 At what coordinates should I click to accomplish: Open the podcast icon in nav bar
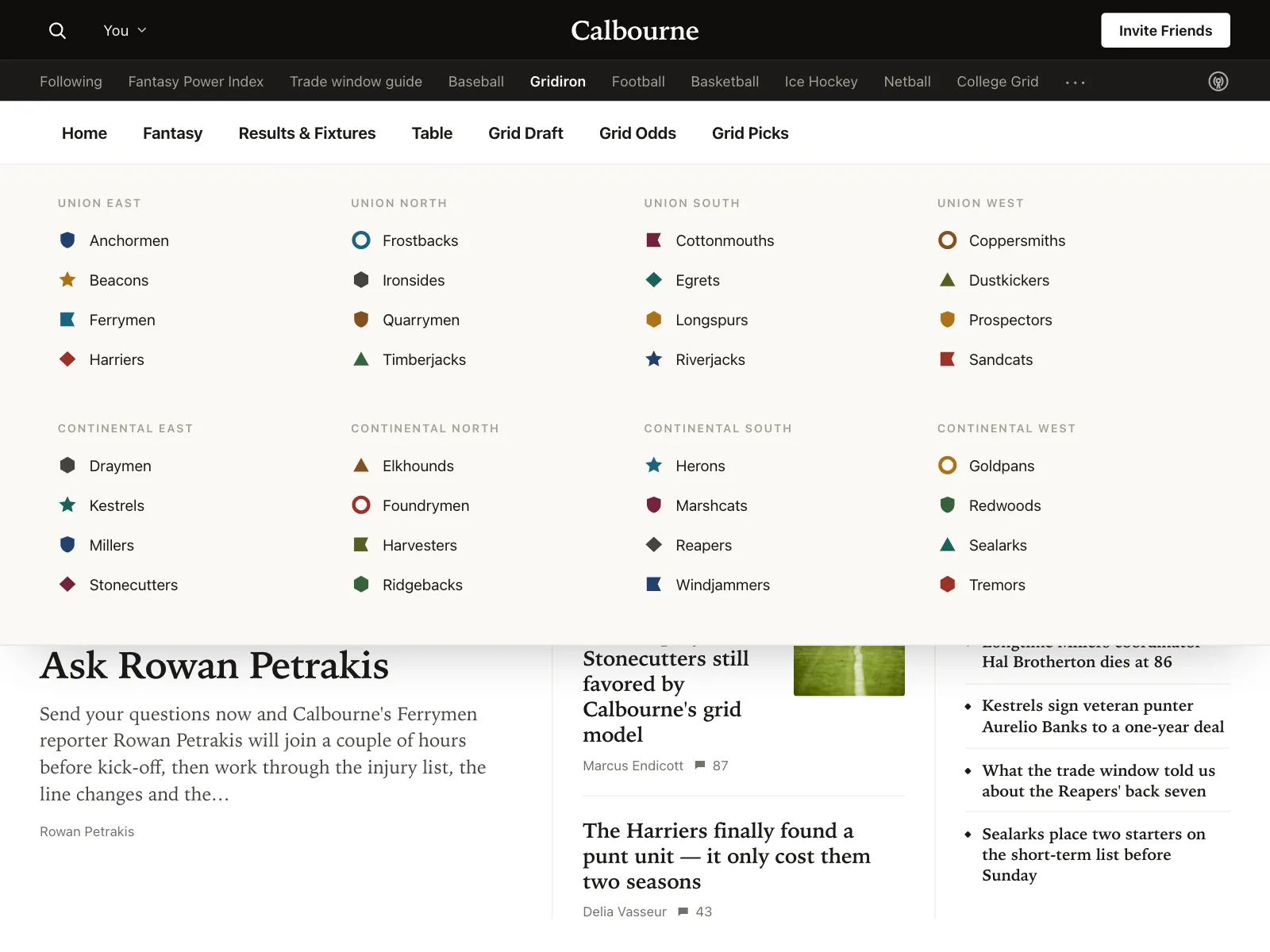coord(1218,81)
